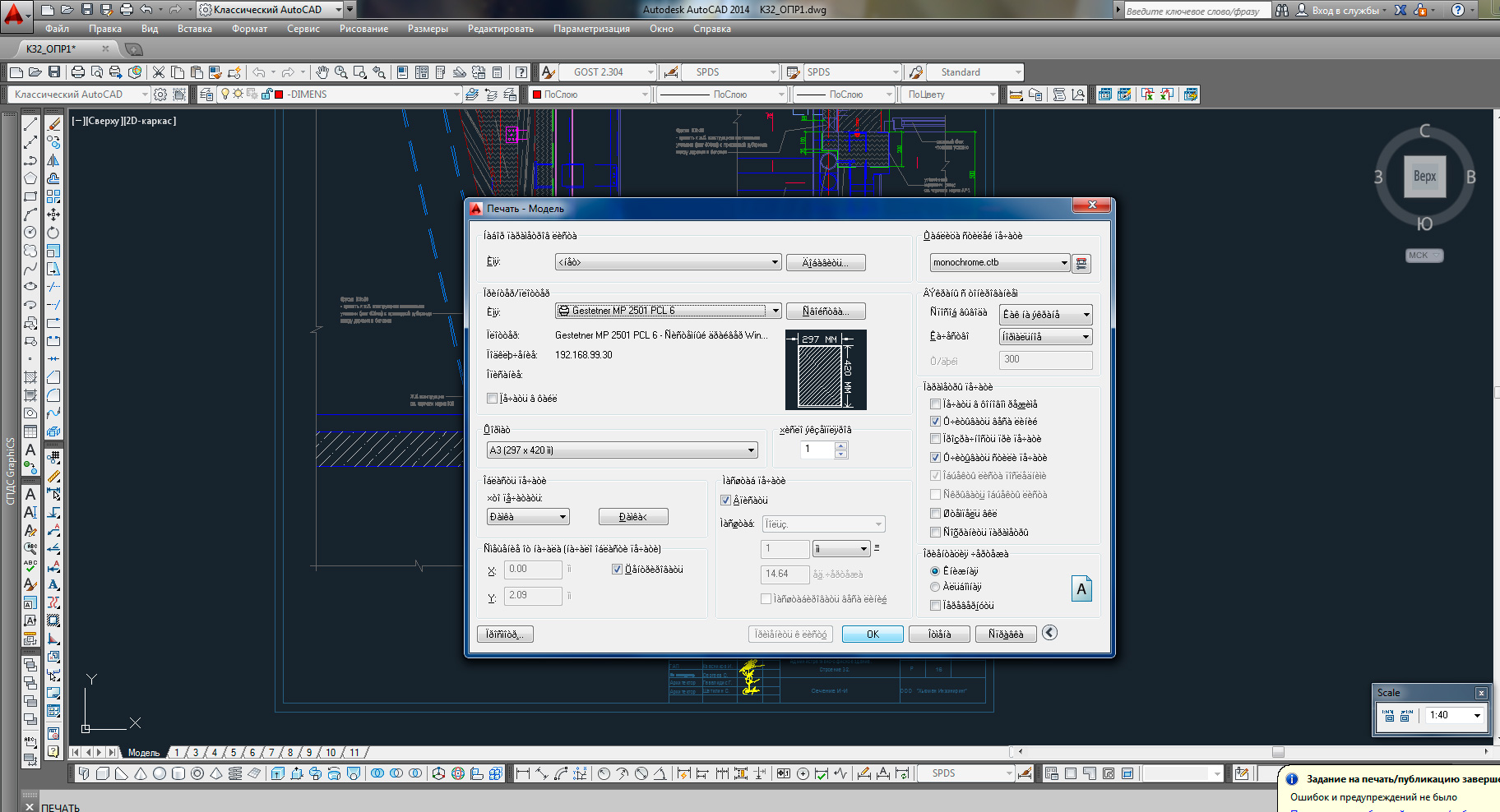
Task: Open the 1:40 dropdown in Scale panel
Action: pyautogui.click(x=1455, y=715)
